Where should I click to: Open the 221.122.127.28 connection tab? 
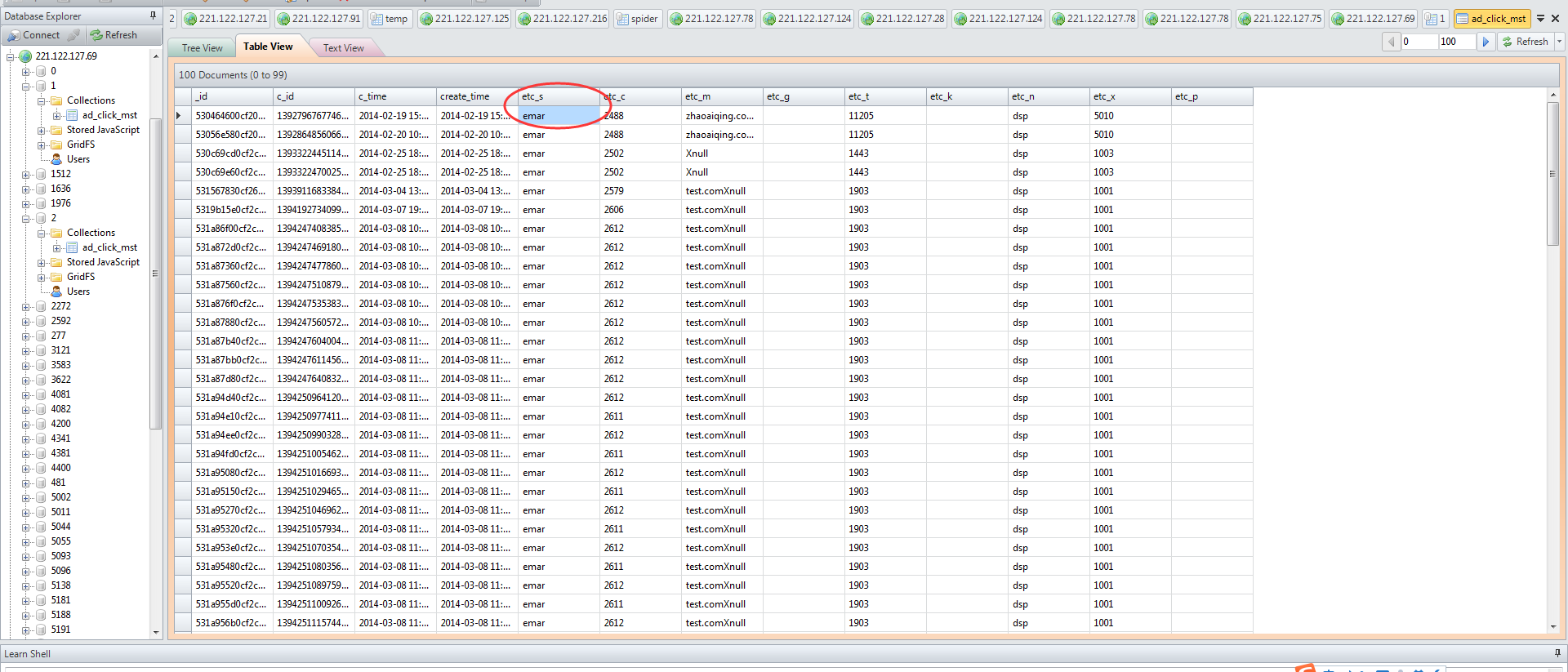click(x=902, y=18)
